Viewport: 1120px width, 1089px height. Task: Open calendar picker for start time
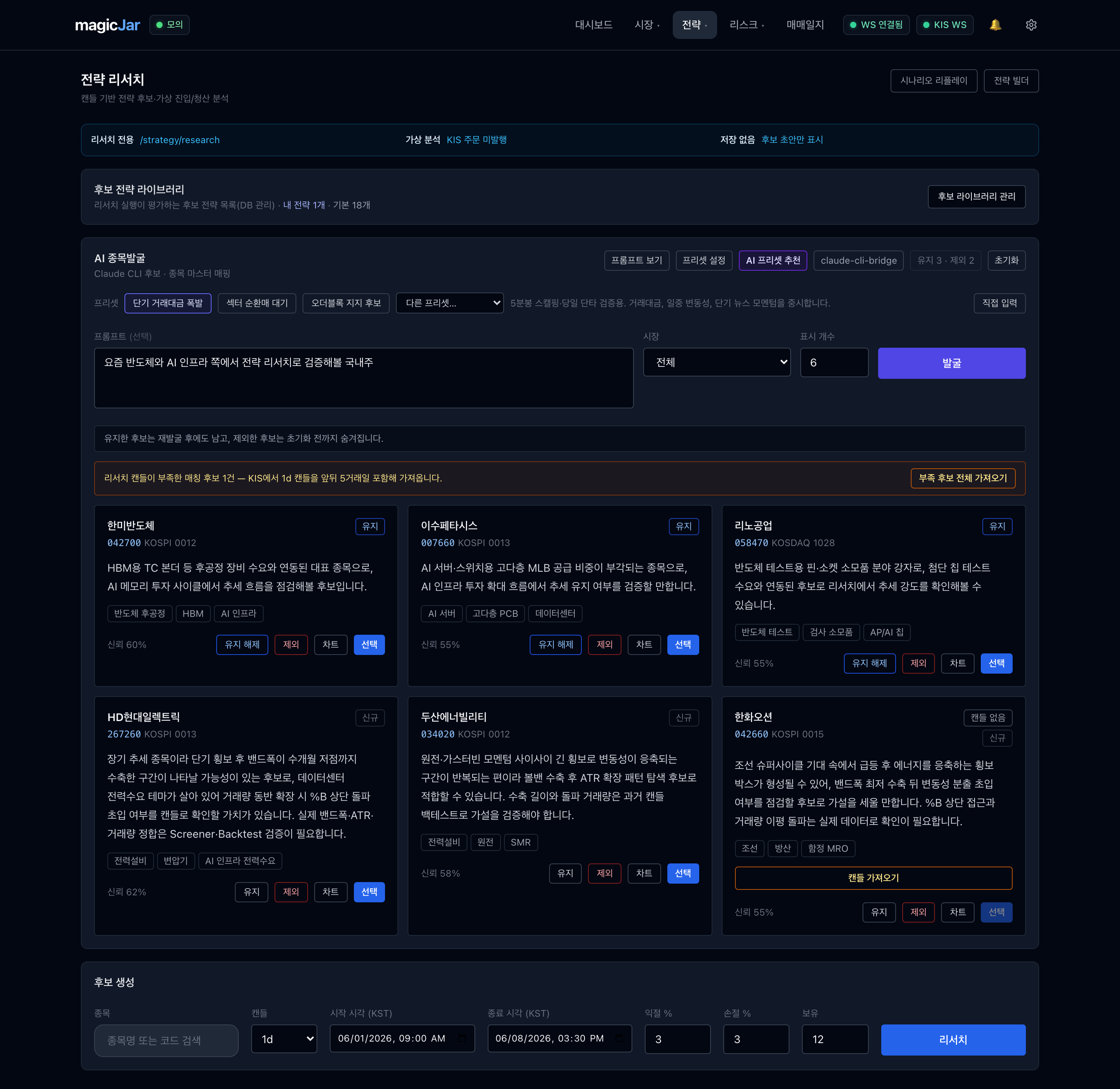click(x=462, y=1038)
